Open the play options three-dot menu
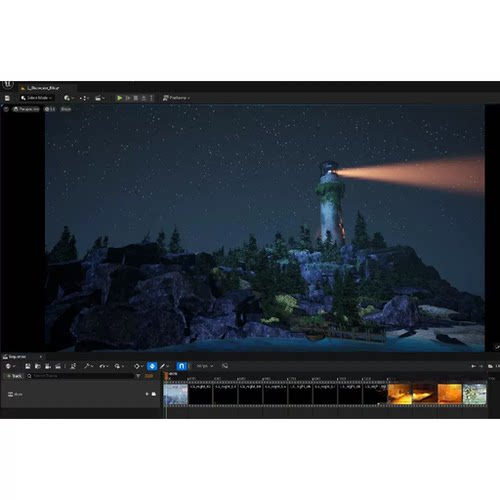This screenshot has width=500, height=500. (x=151, y=98)
